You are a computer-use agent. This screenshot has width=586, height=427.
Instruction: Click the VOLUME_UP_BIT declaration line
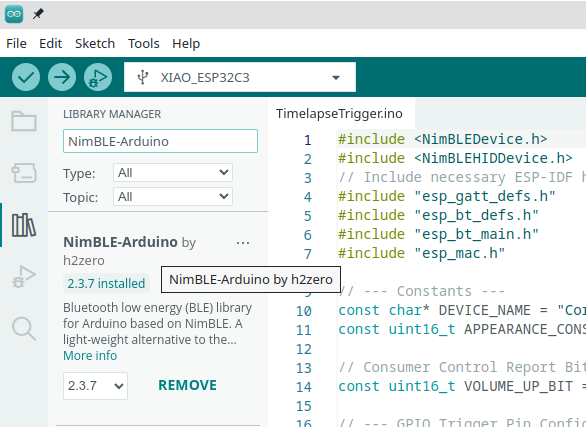462,386
